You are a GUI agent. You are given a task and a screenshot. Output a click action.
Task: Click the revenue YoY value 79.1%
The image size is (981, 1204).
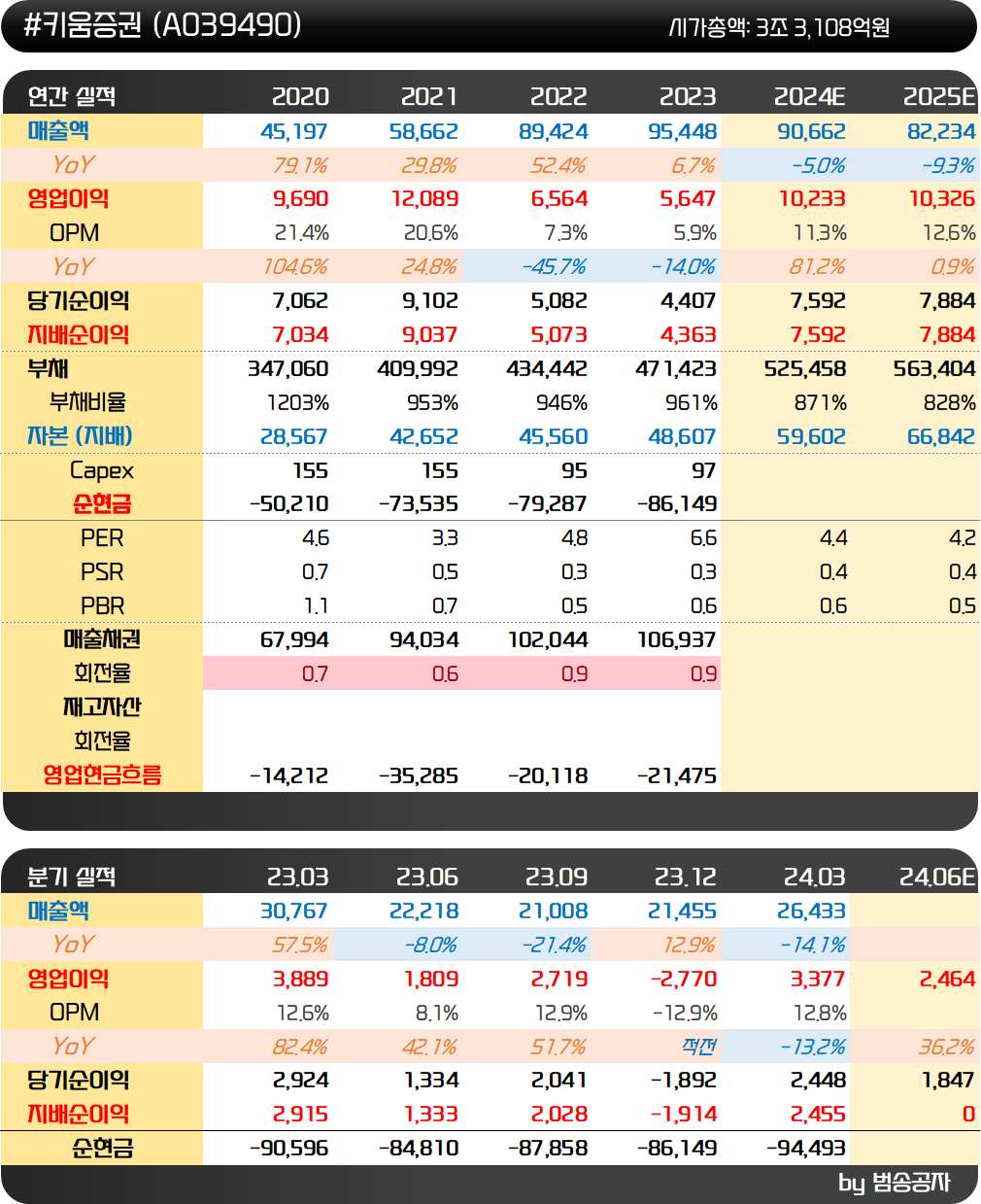point(300,165)
